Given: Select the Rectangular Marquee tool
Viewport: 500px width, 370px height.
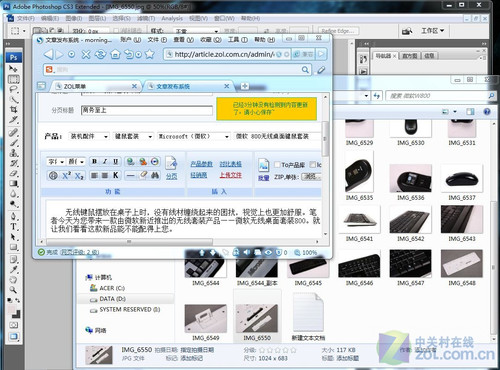Looking at the screenshot, I should tap(14, 79).
